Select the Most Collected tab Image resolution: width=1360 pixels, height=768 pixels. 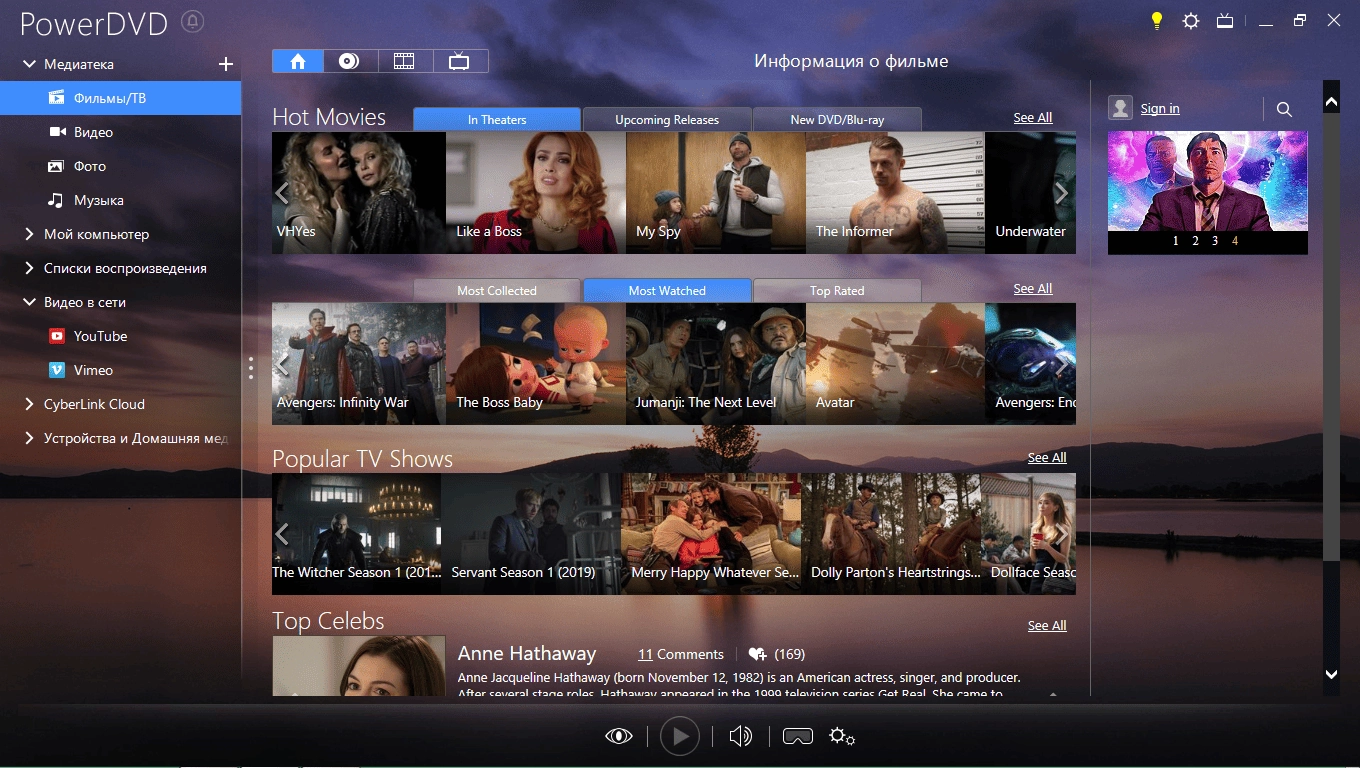coord(497,290)
